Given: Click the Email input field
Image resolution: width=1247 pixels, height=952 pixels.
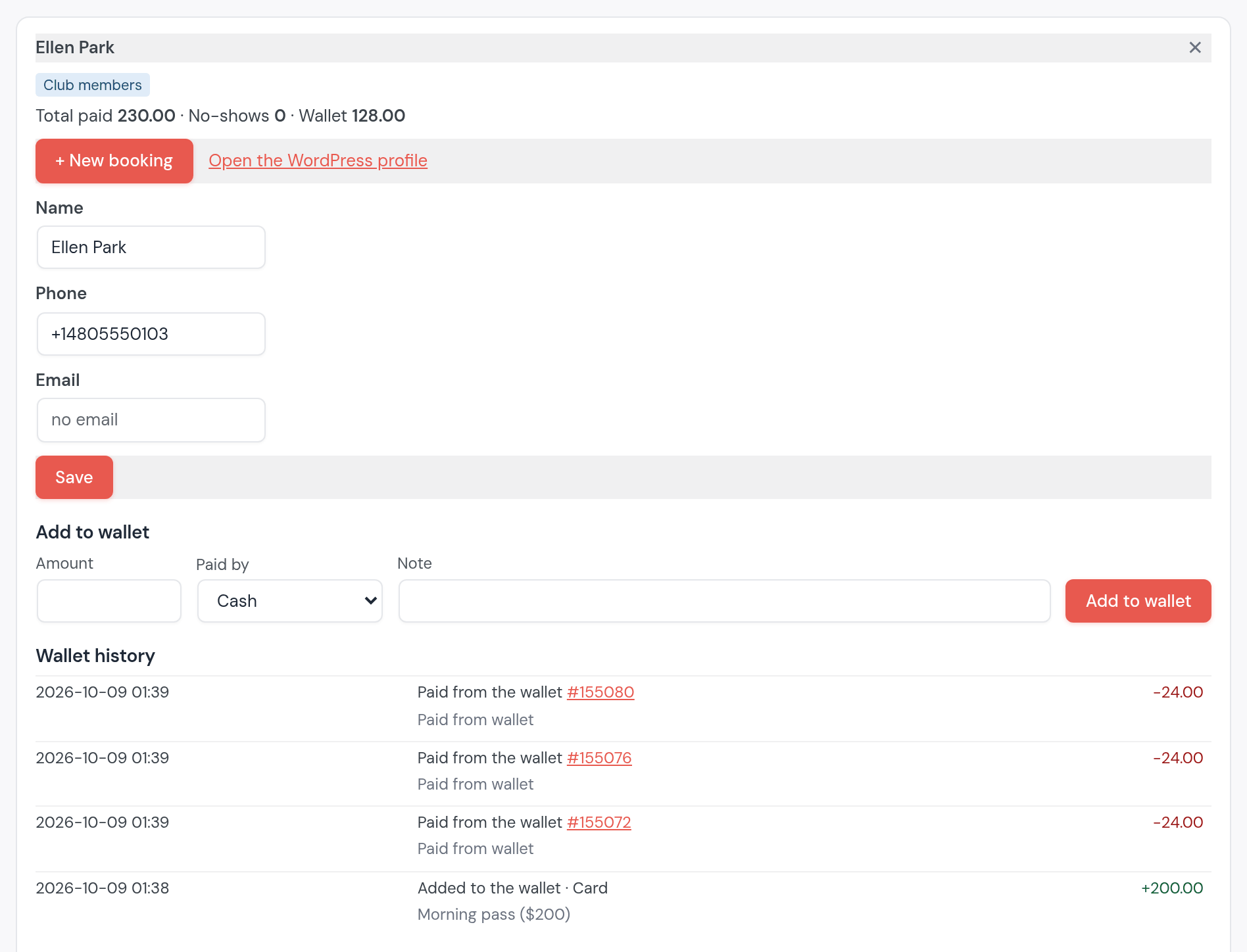Looking at the screenshot, I should (151, 420).
